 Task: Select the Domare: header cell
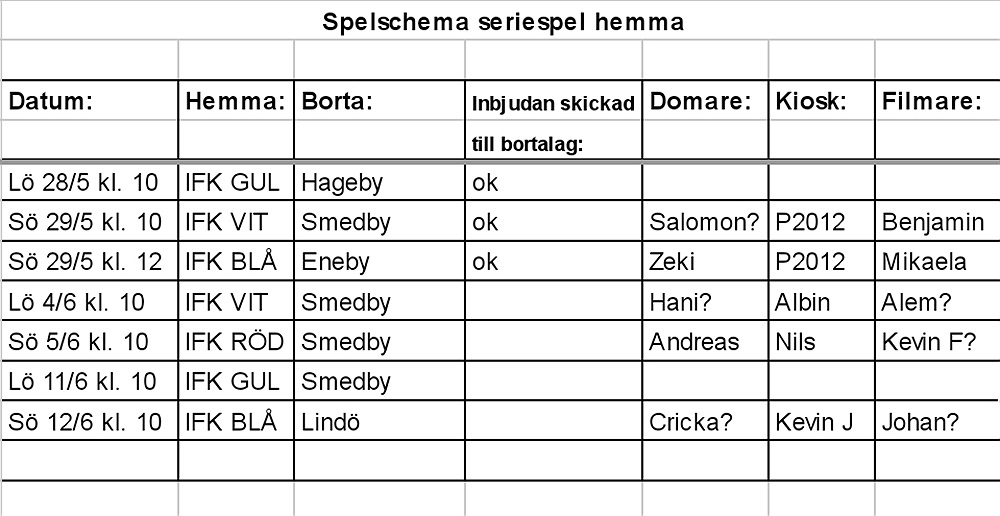point(705,101)
